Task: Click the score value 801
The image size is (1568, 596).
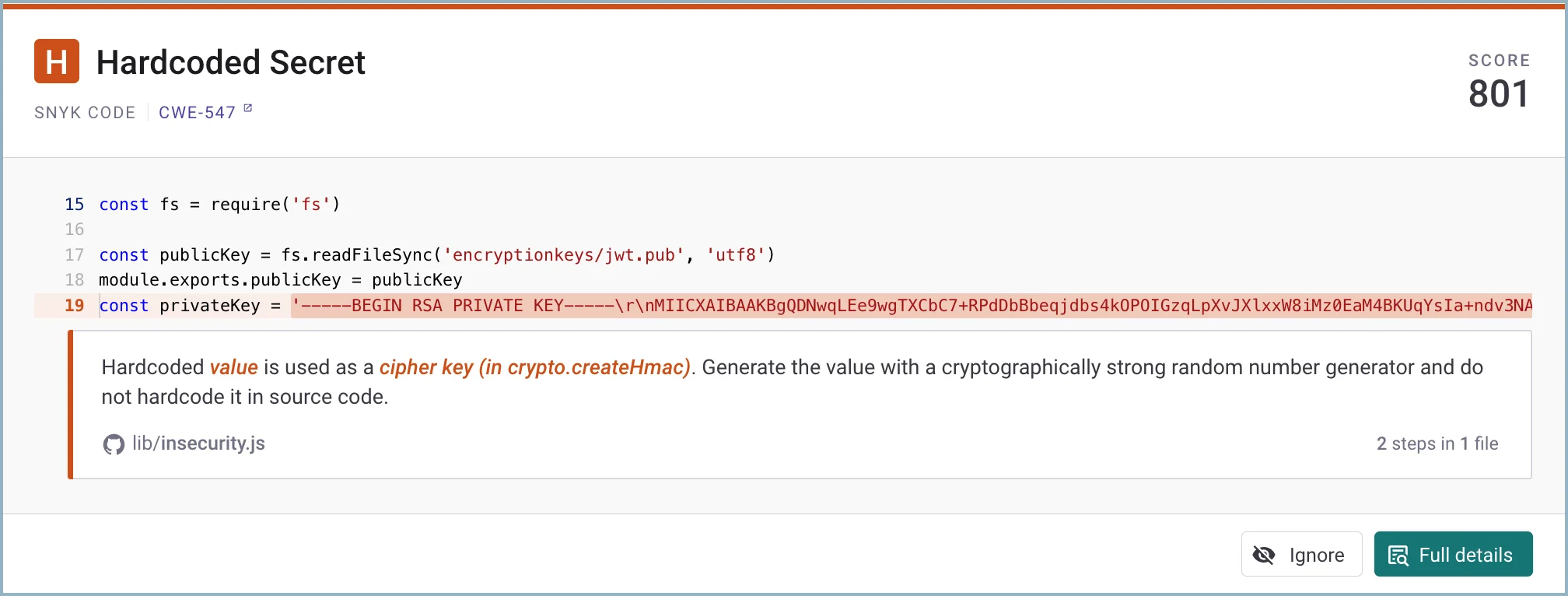Action: click(x=1498, y=93)
